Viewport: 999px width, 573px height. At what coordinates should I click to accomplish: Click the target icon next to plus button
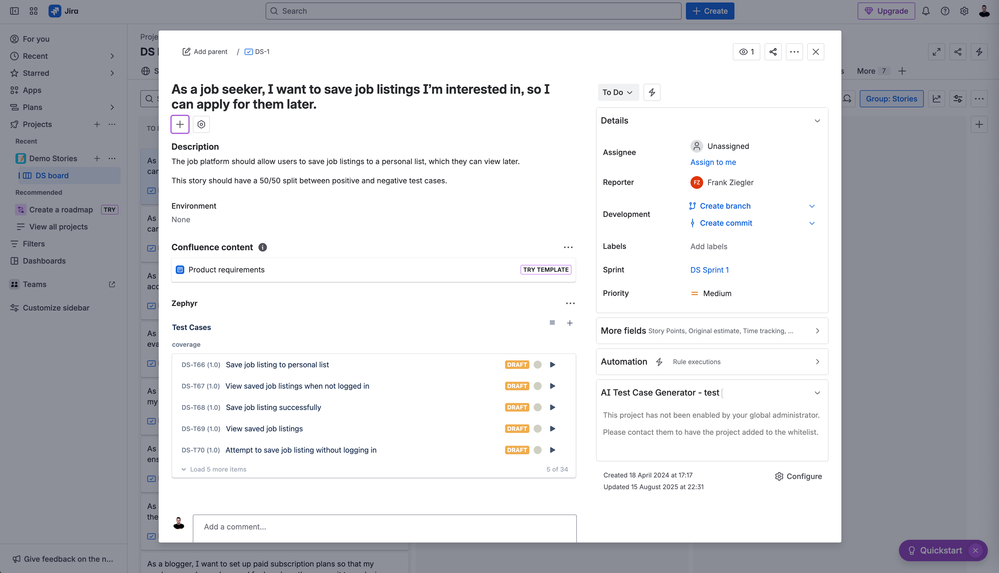pos(201,124)
